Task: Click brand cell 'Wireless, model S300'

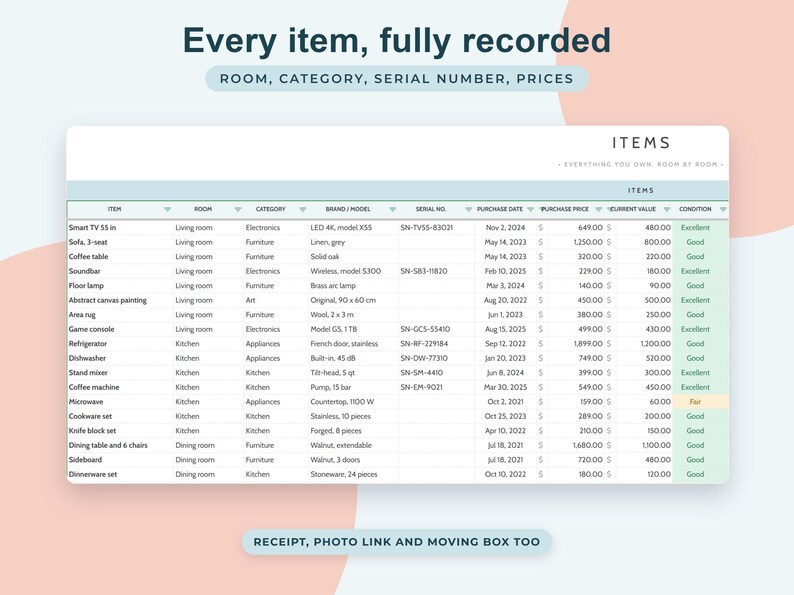Action: pyautogui.click(x=346, y=271)
